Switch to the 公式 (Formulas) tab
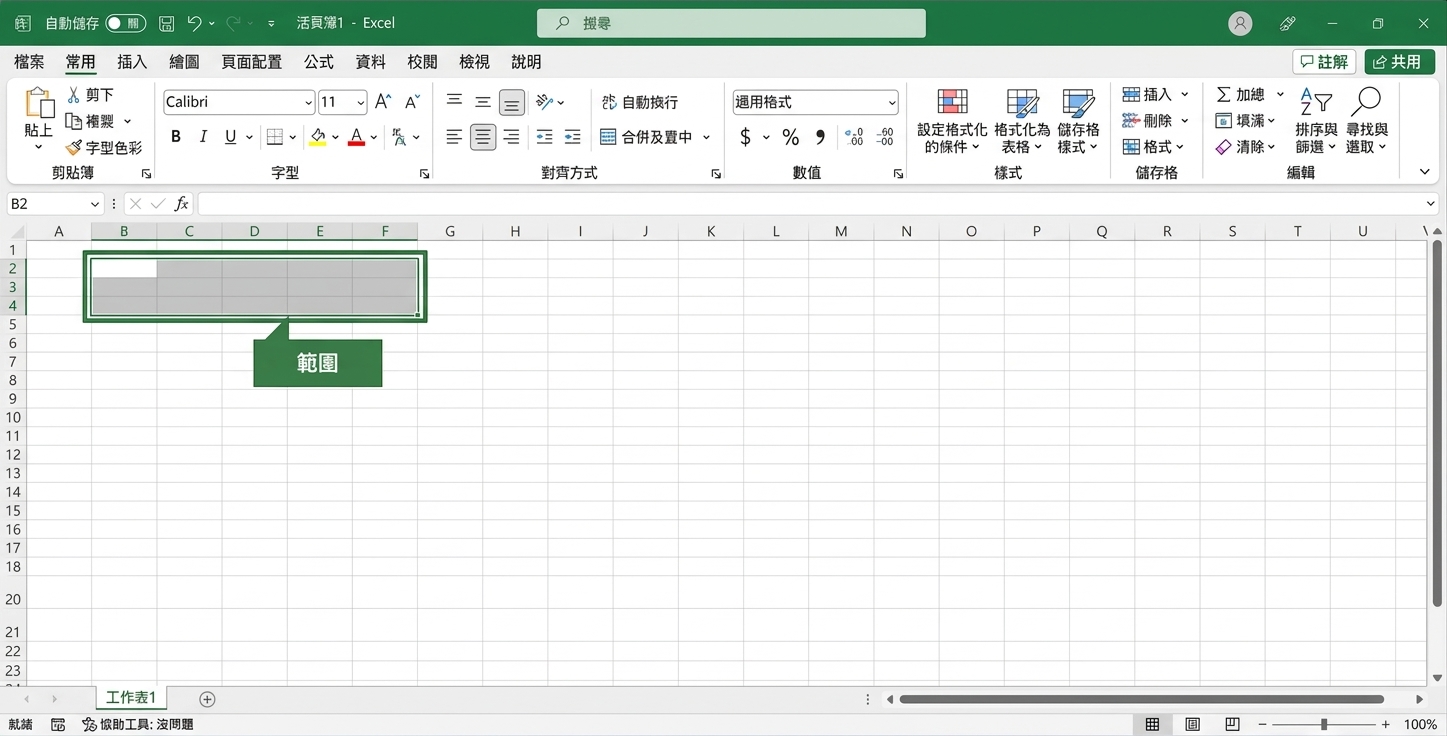The image size is (1447, 736). tap(319, 62)
